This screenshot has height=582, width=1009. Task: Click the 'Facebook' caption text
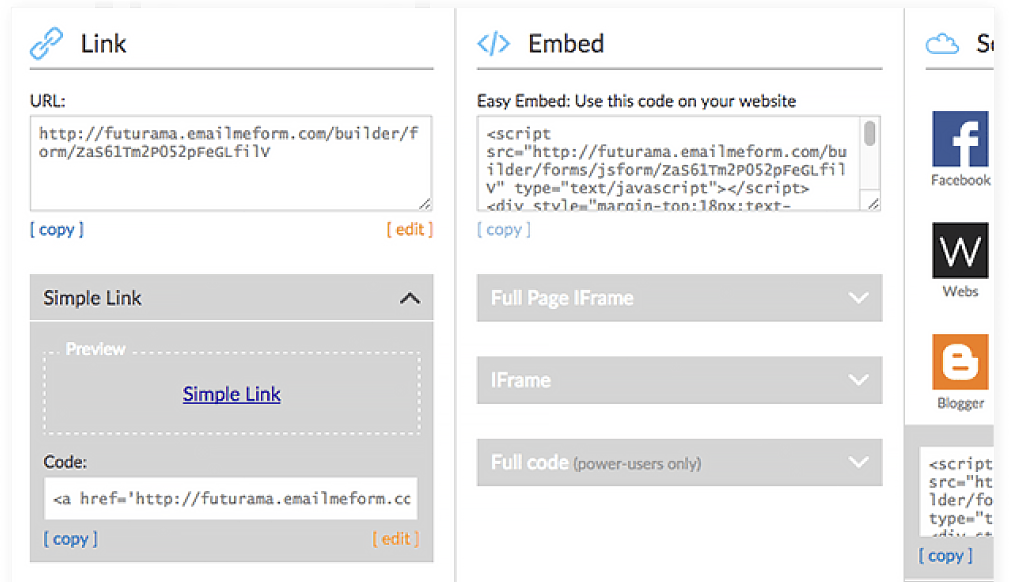[x=960, y=180]
